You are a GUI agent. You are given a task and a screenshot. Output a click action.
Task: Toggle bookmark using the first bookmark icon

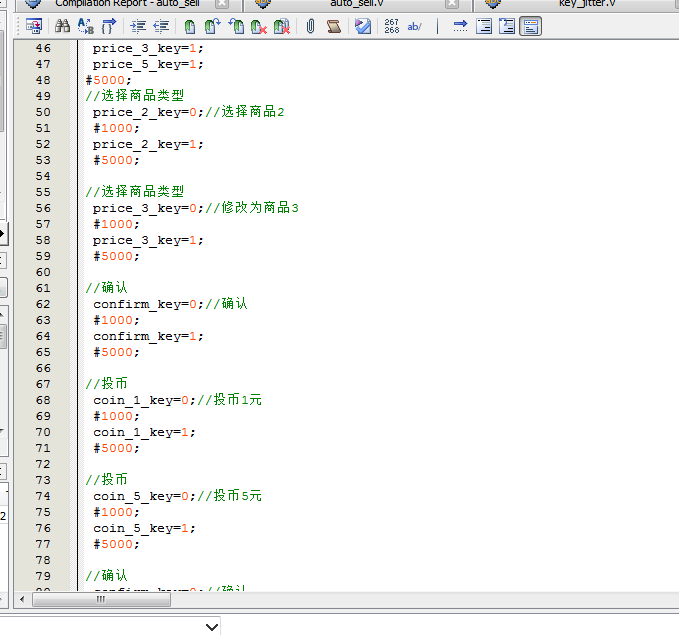pyautogui.click(x=190, y=26)
